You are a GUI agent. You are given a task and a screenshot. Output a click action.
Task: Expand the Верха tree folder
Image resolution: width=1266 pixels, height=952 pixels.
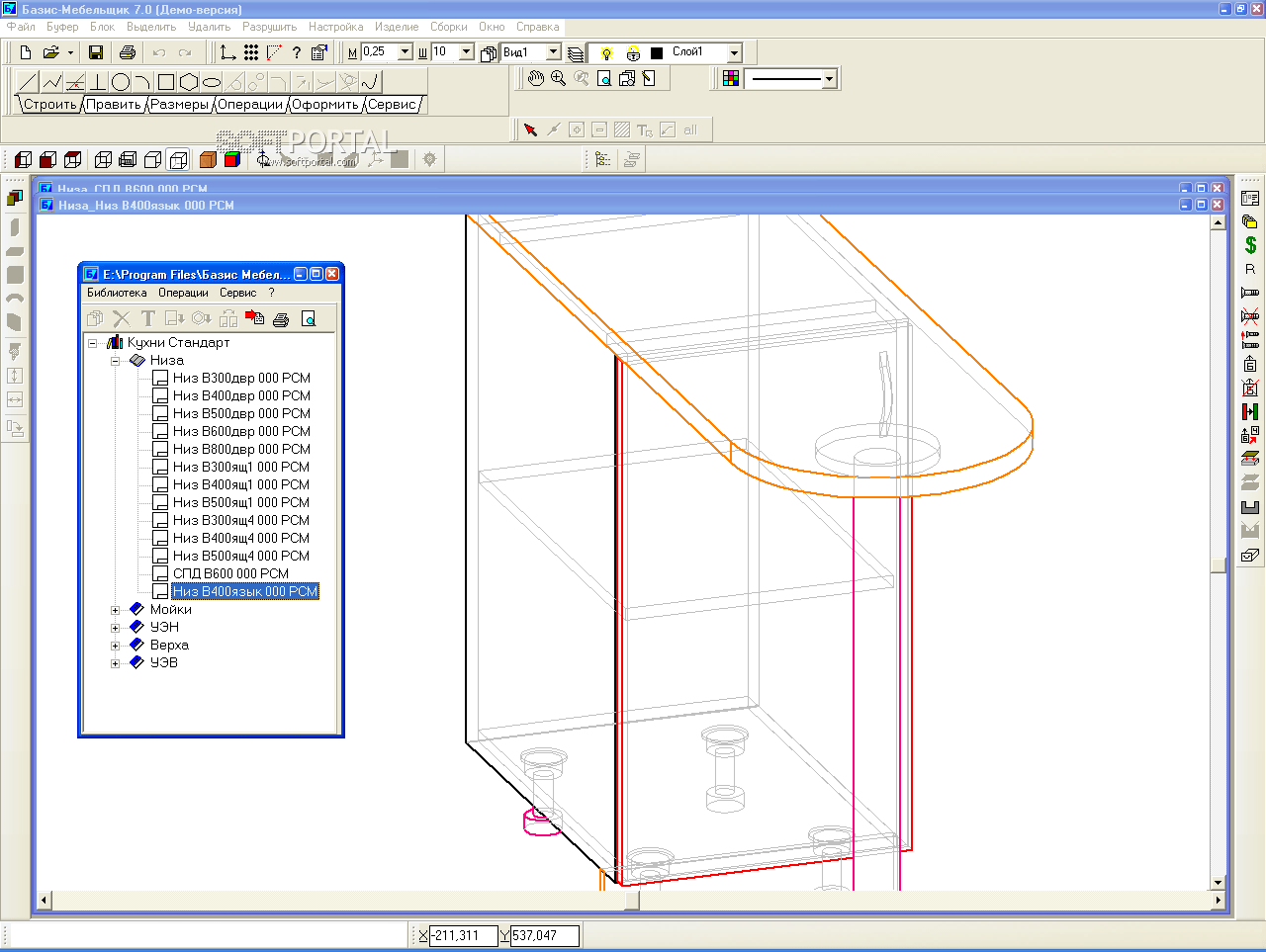pyautogui.click(x=116, y=646)
